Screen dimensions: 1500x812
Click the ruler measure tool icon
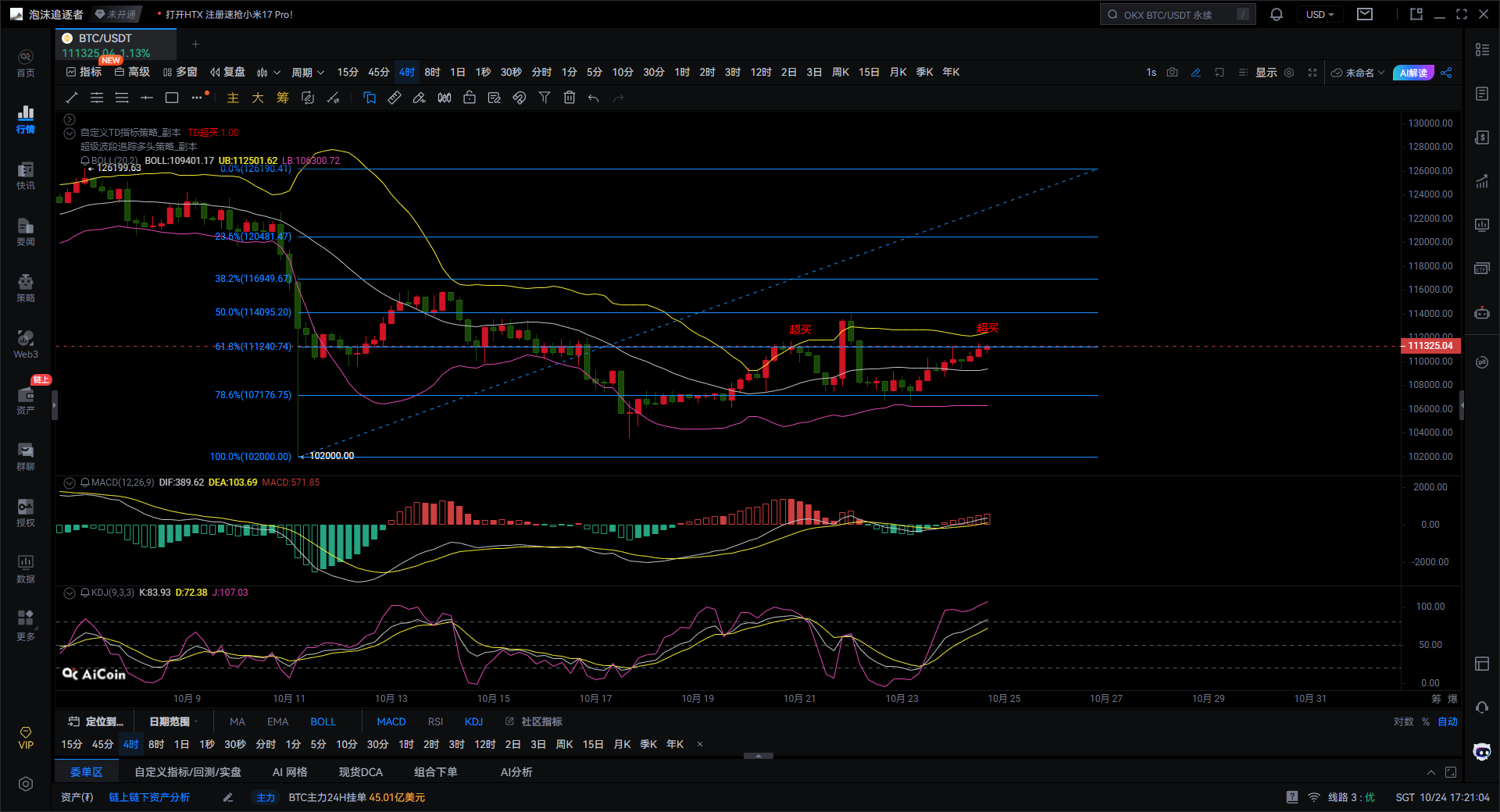click(x=395, y=98)
